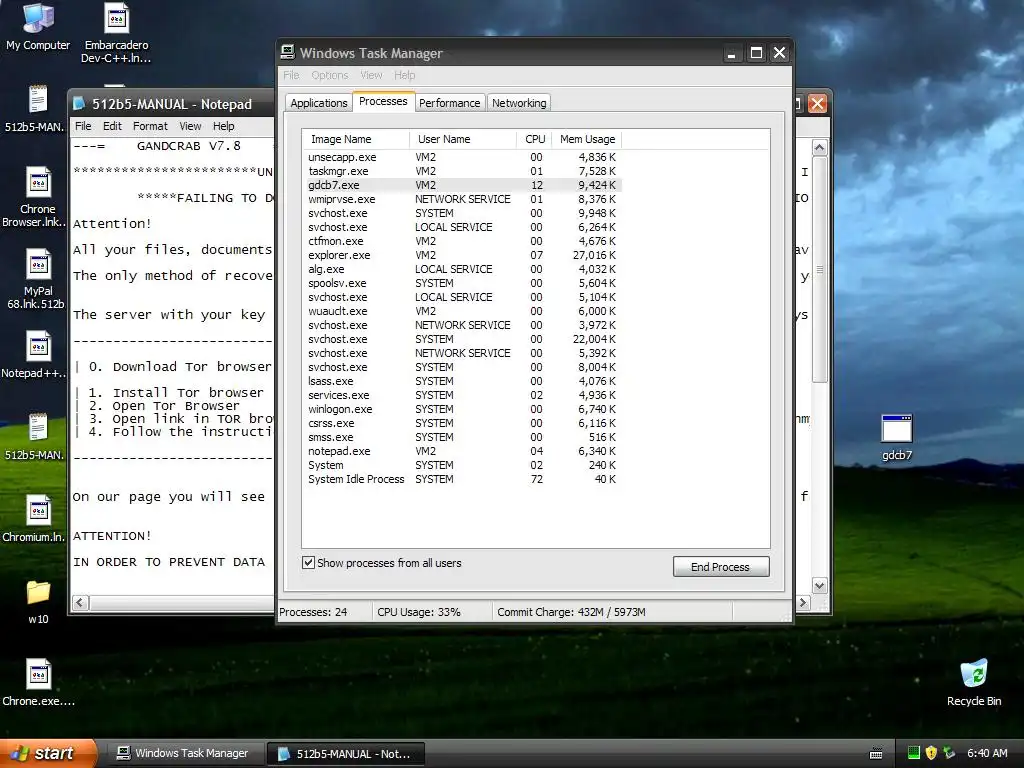This screenshot has width=1024, height=768.
Task: Select explorer.exe process row
Action: (x=462, y=255)
